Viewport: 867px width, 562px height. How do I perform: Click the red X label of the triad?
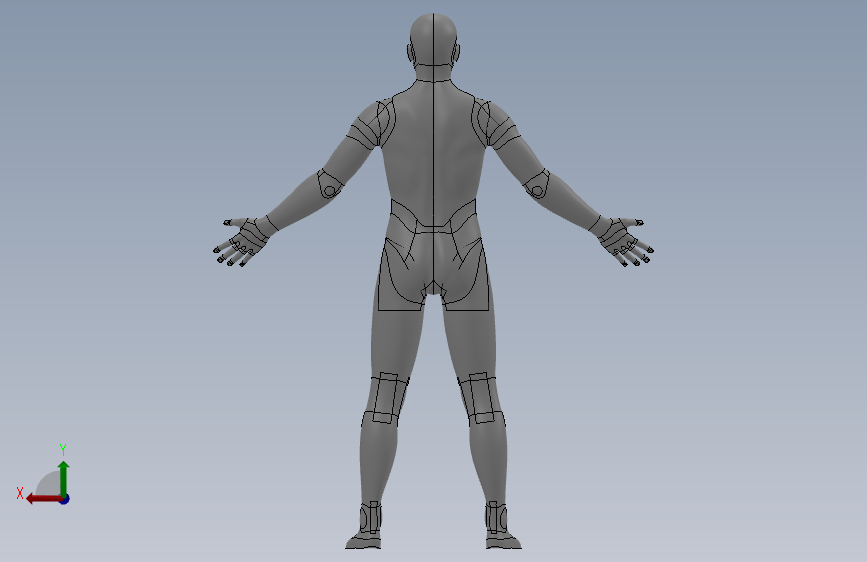pyautogui.click(x=20, y=493)
